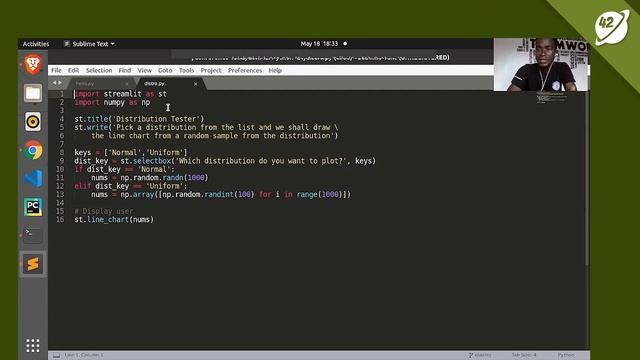Screen dimensions: 640x360
Task: Open Brave browser from the dock
Action: [x=33, y=64]
